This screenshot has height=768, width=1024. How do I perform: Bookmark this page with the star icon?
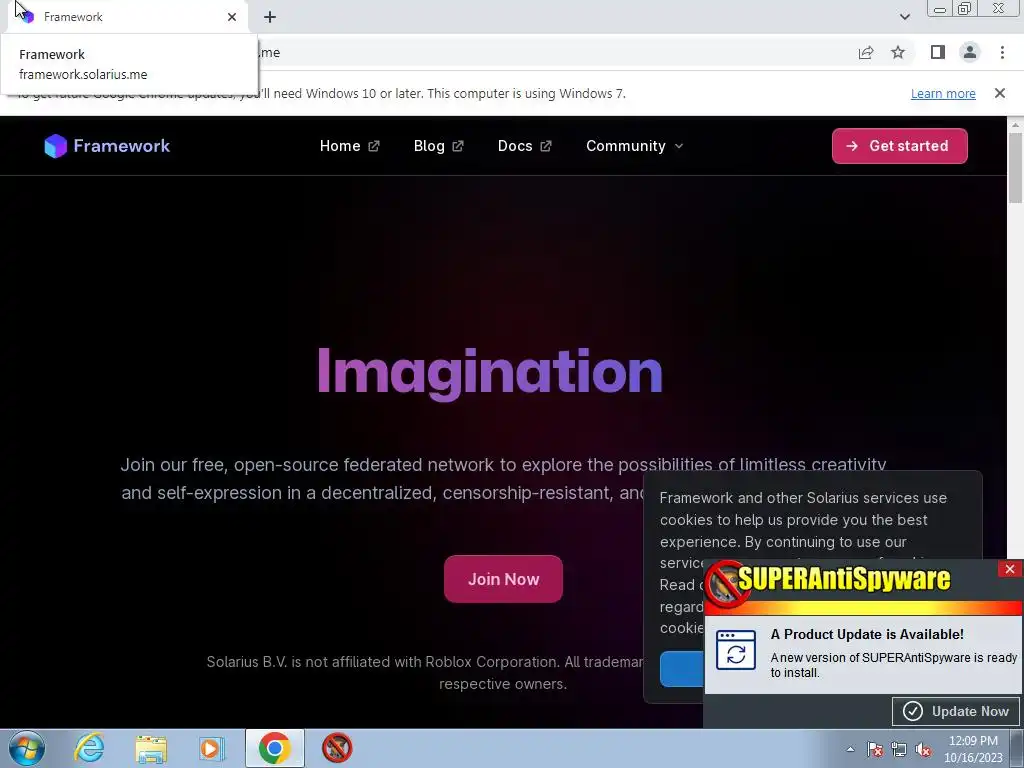(898, 52)
